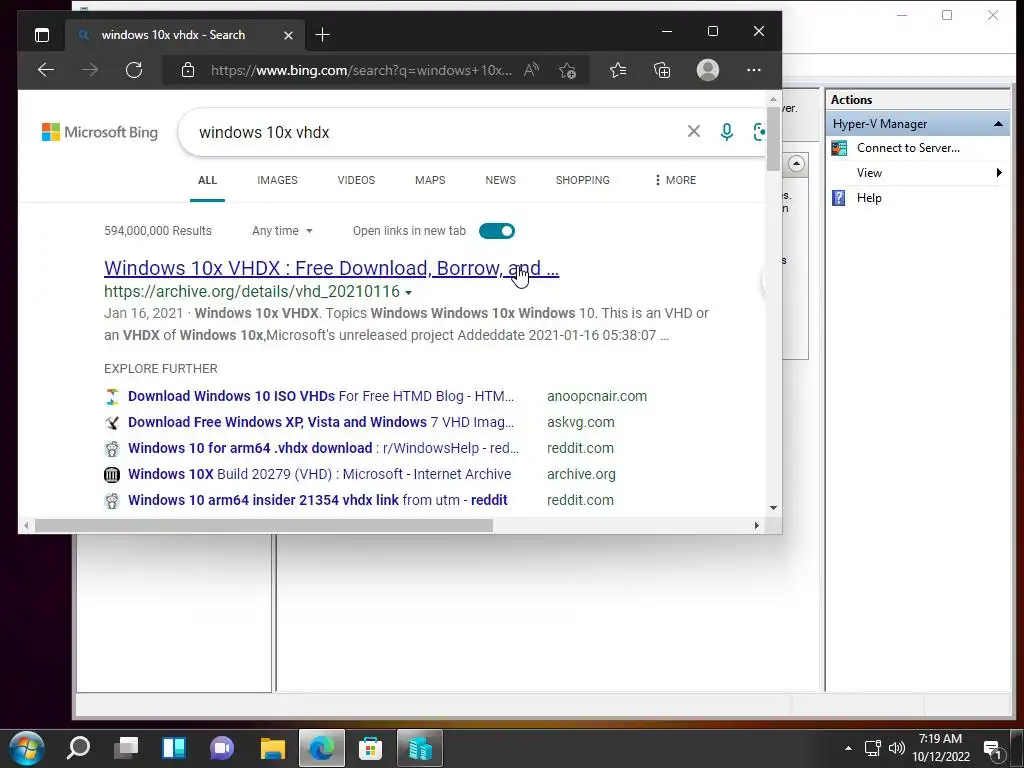Viewport: 1024px width, 768px height.
Task: Click the EXPLORE FURTHER heading
Action: 161,369
